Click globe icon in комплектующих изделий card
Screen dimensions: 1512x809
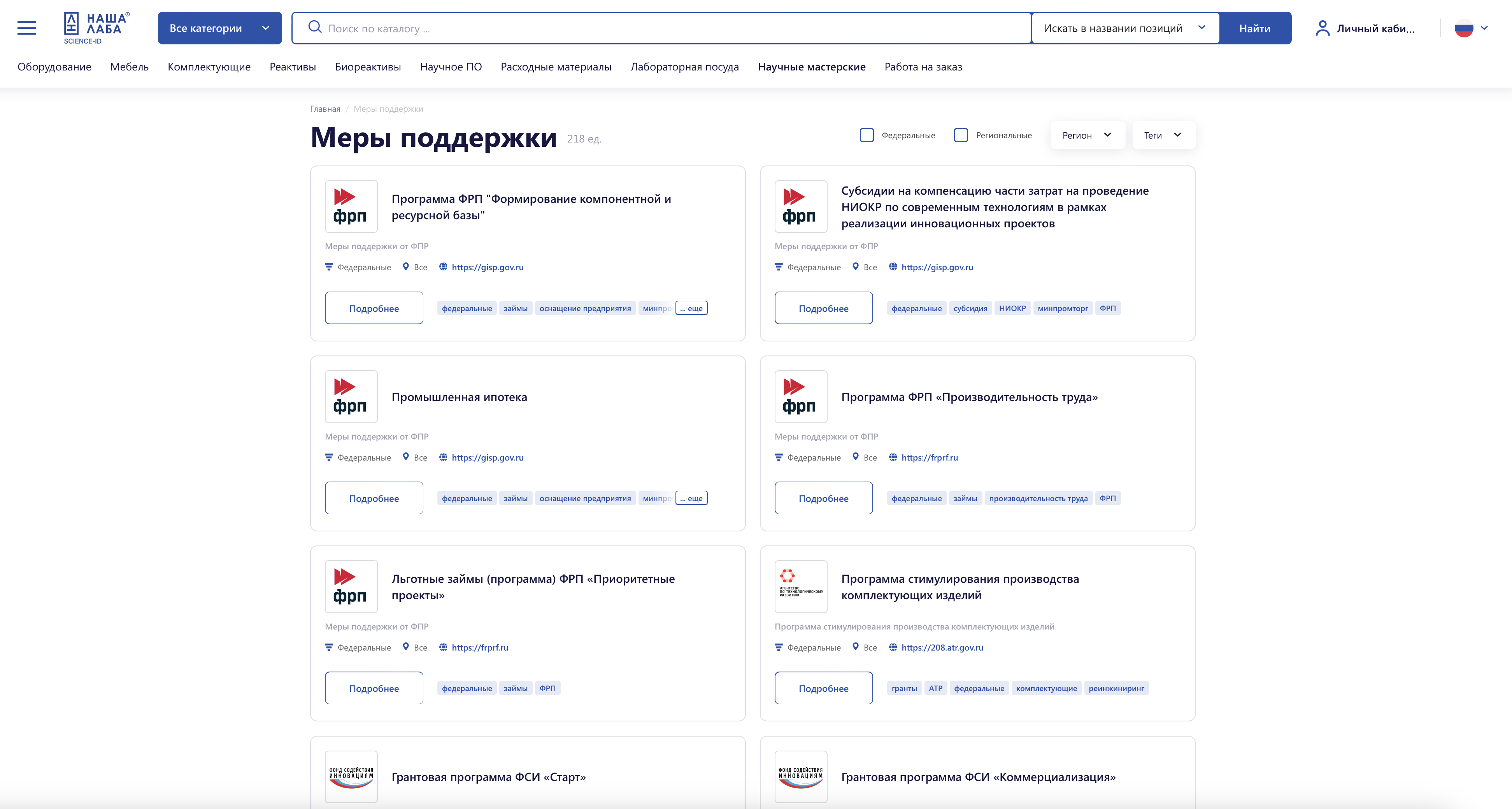(x=893, y=647)
